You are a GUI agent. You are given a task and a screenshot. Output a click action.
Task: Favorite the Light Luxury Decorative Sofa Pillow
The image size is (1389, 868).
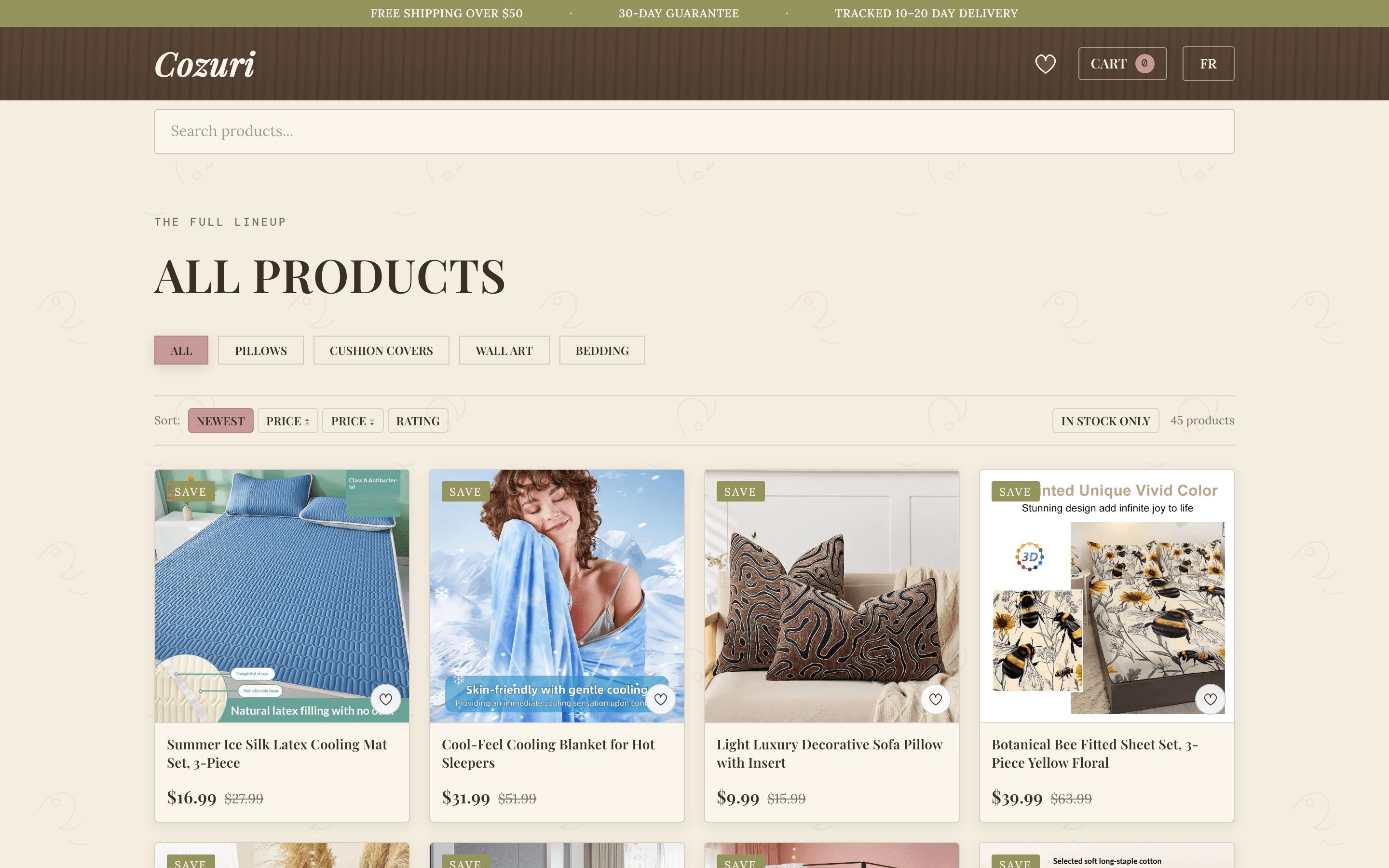pos(936,699)
